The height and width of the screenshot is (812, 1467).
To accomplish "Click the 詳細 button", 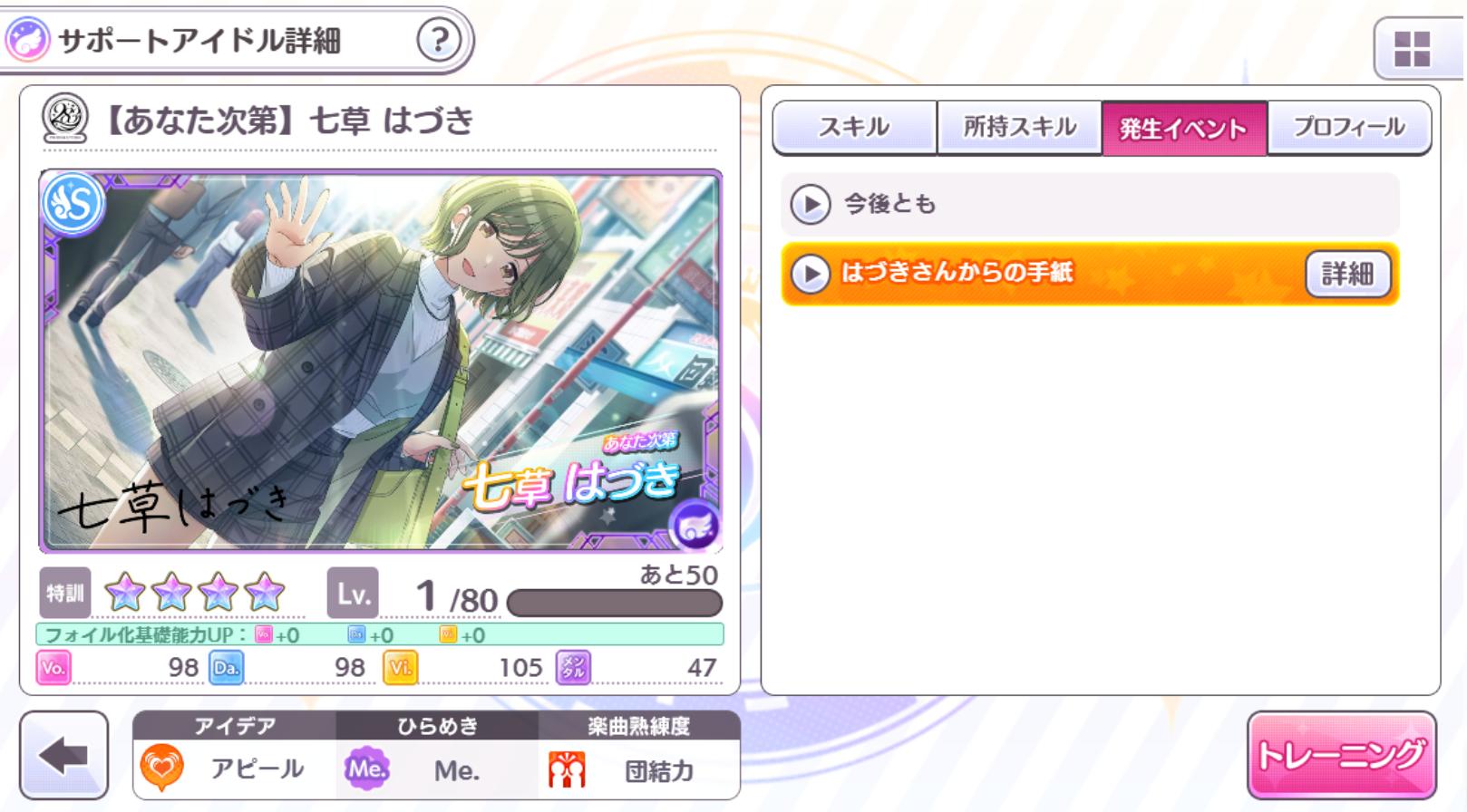I will (x=1347, y=274).
